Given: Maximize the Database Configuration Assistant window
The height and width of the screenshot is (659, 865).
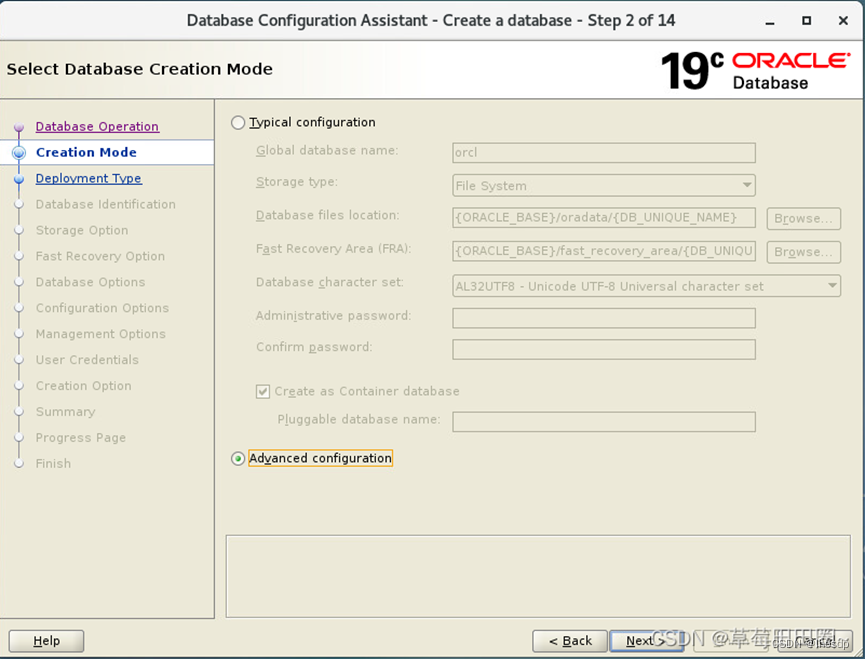Looking at the screenshot, I should click(x=806, y=20).
